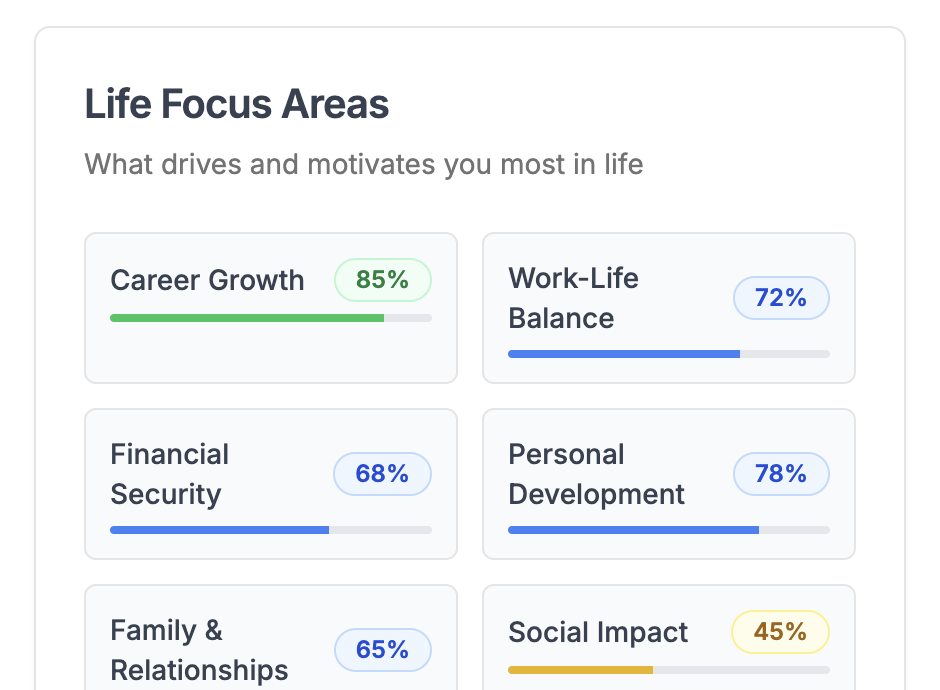Select the Social Impact label
The image size is (940, 690).
[598, 632]
